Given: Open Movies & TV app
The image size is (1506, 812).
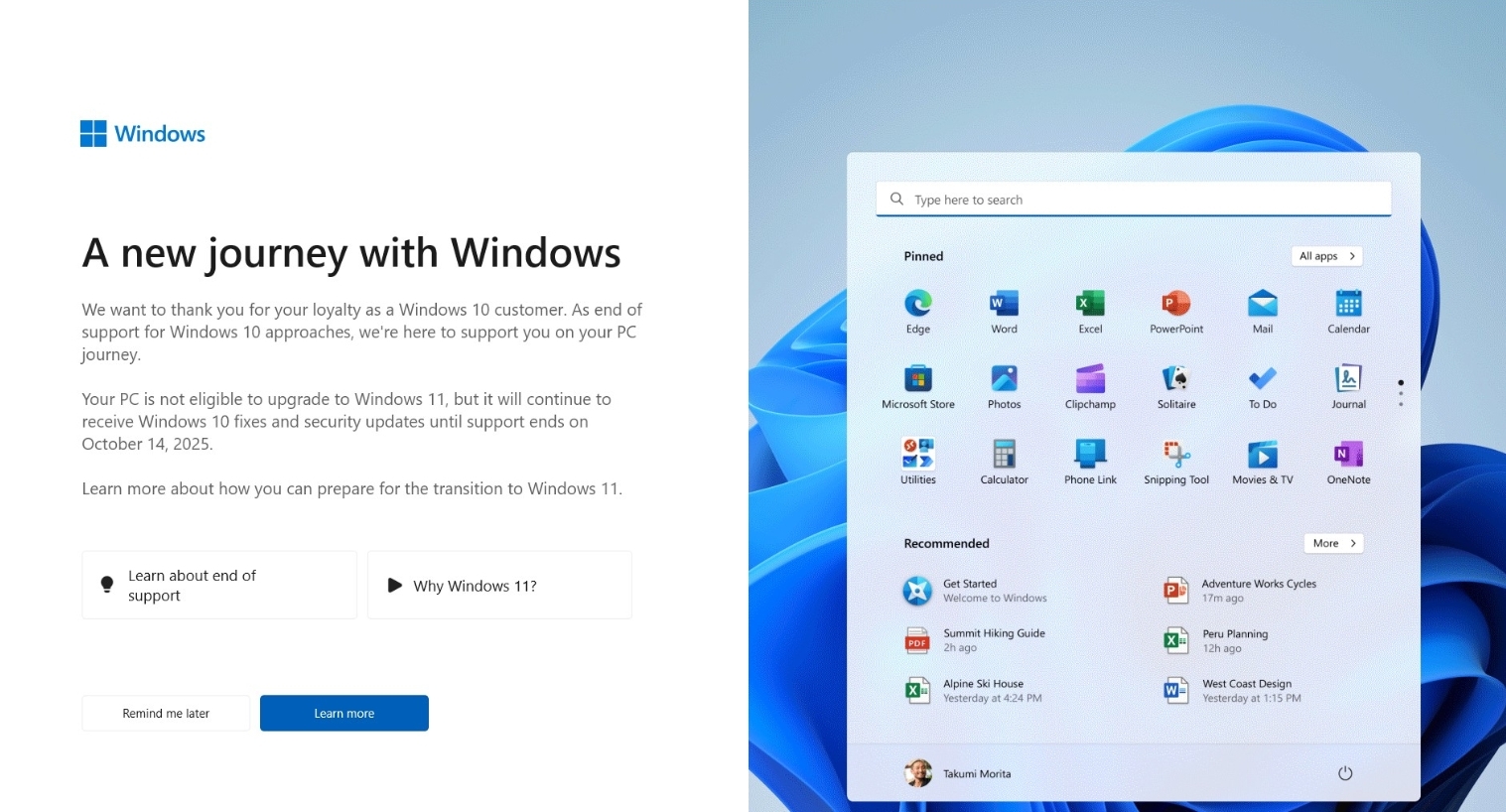Looking at the screenshot, I should [1263, 454].
